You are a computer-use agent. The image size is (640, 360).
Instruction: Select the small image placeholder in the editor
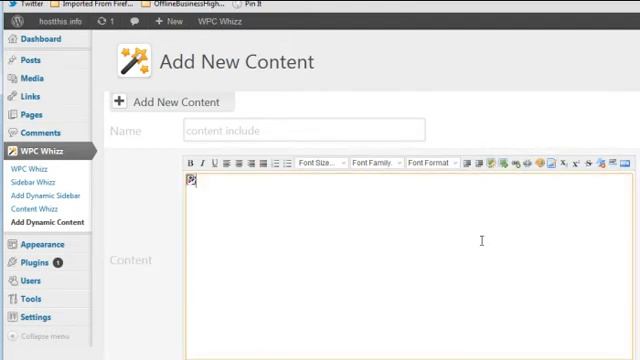point(191,179)
